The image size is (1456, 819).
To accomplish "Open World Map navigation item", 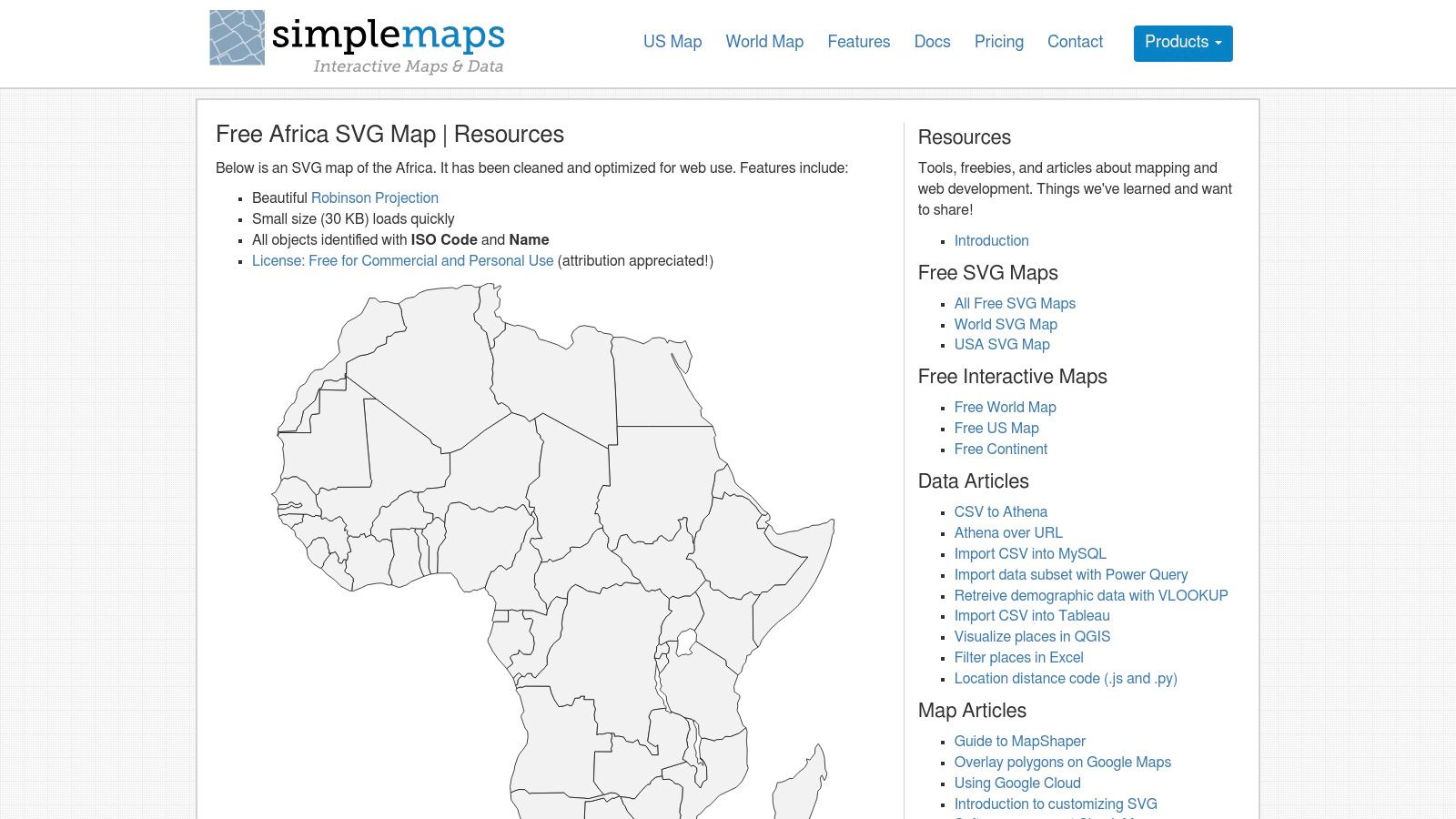I will (x=764, y=42).
